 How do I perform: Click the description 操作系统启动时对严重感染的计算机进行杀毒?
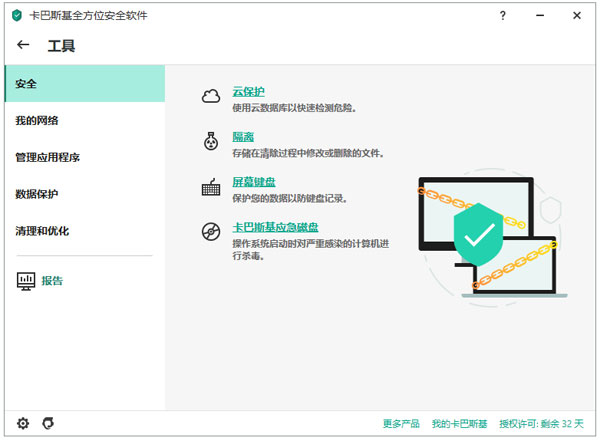tap(311, 250)
